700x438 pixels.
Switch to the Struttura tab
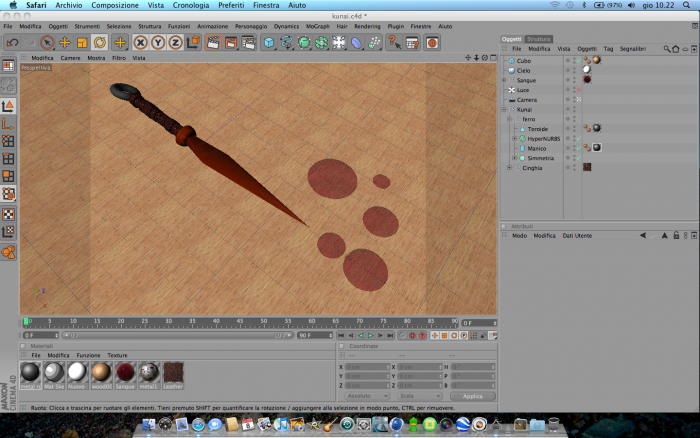pos(538,39)
